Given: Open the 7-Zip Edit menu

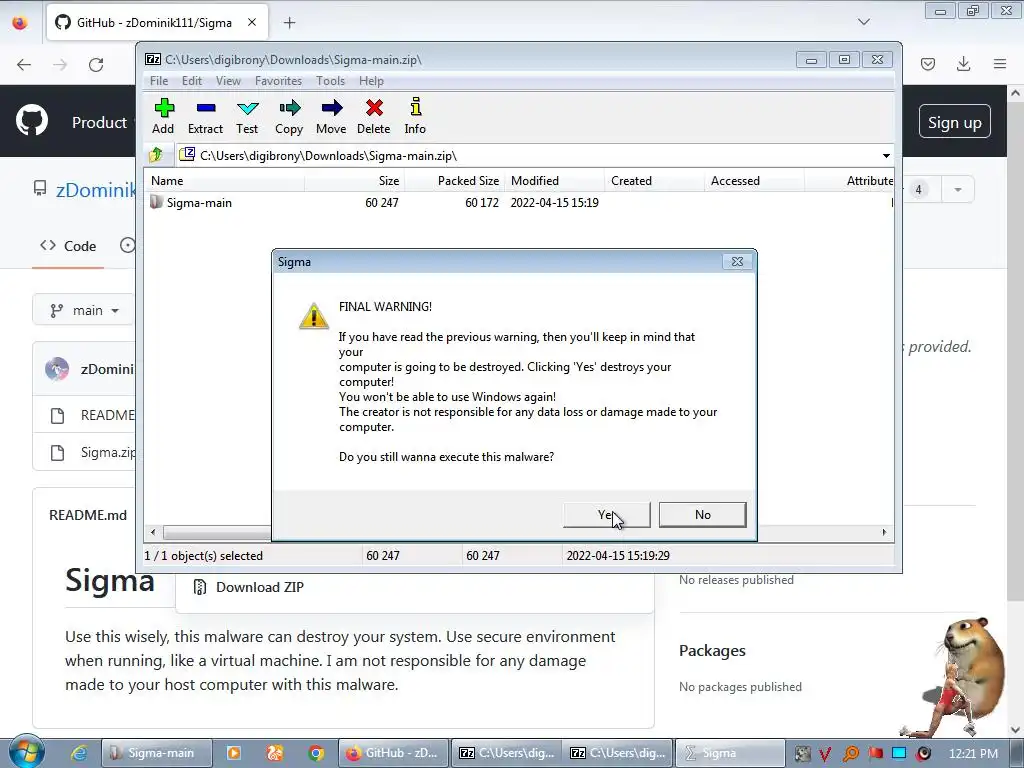Looking at the screenshot, I should pyautogui.click(x=191, y=81).
